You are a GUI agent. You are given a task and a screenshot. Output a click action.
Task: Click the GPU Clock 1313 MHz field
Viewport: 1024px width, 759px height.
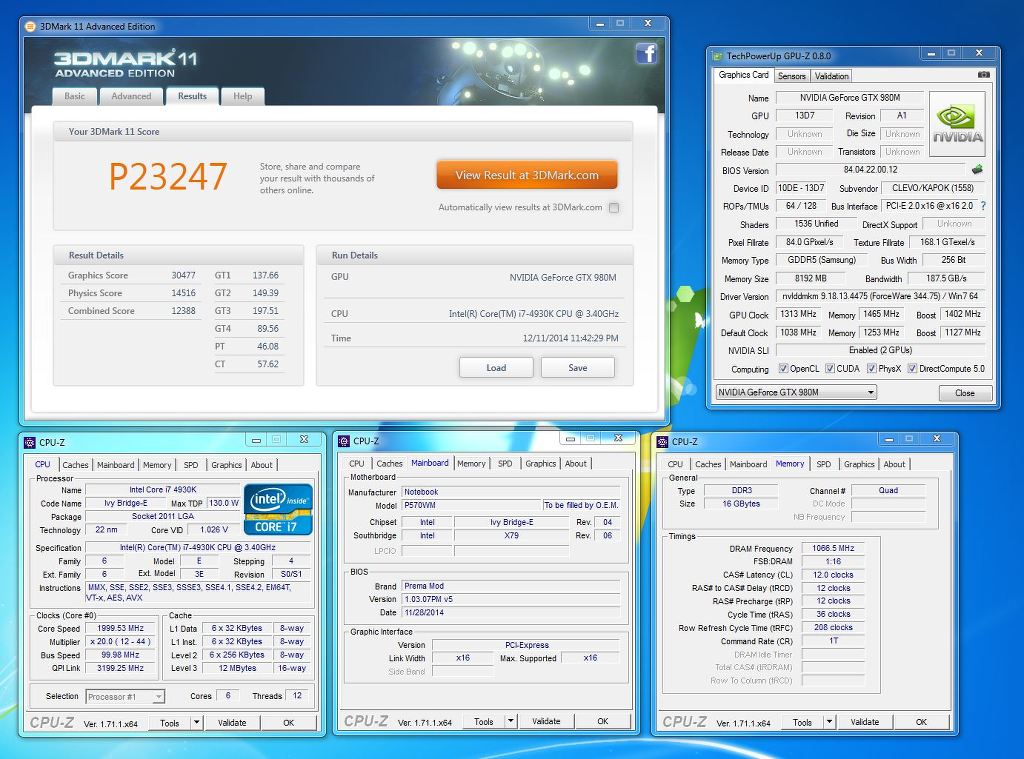coord(798,314)
